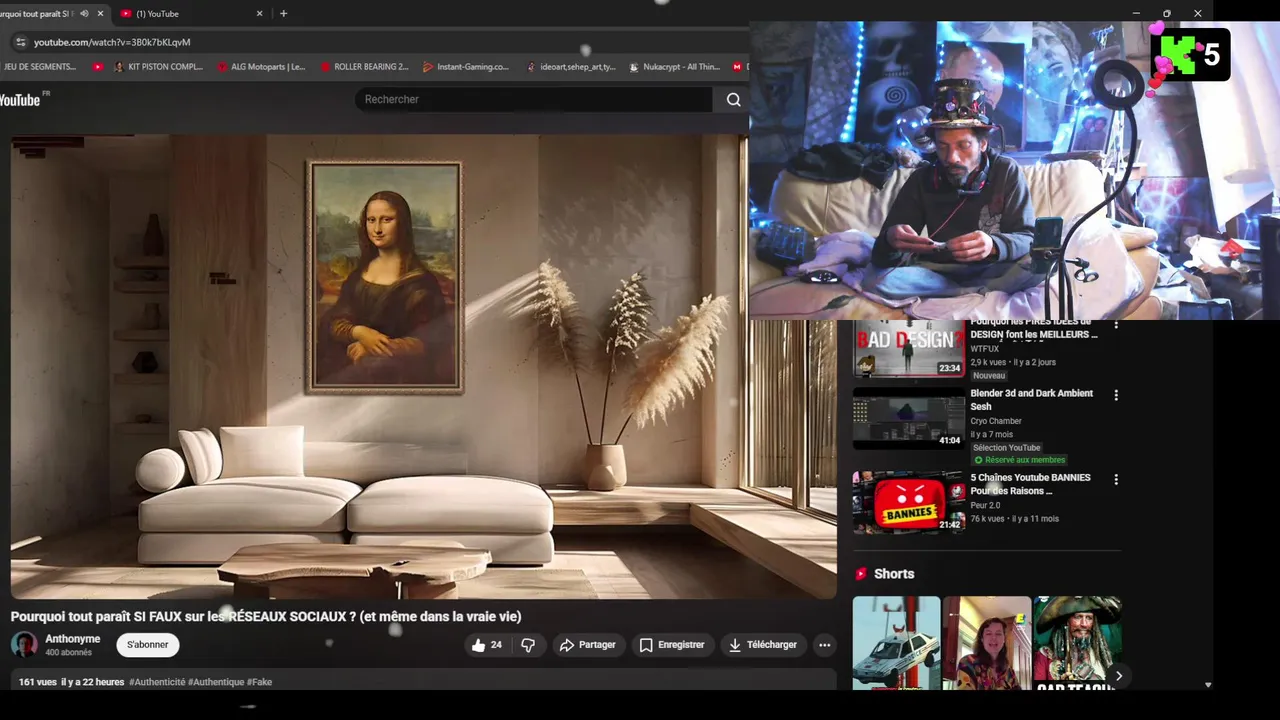The height and width of the screenshot is (720, 1280).
Task: Click the Réservé aux membres badge
Action: tap(1019, 460)
